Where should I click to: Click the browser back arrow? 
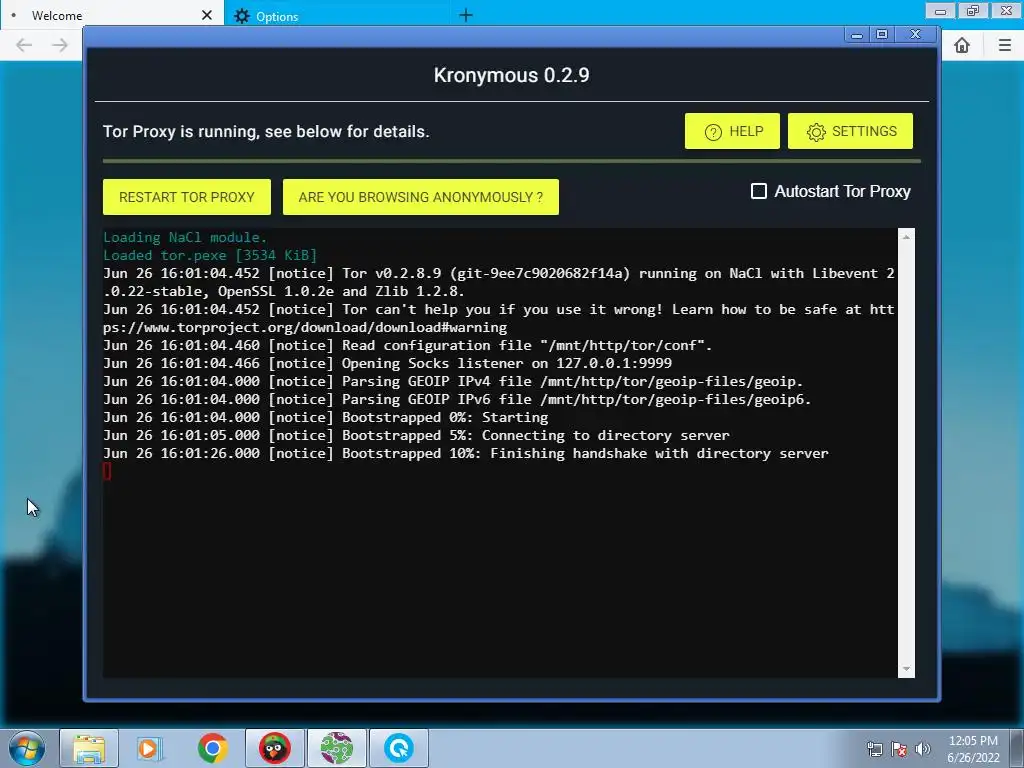[24, 45]
